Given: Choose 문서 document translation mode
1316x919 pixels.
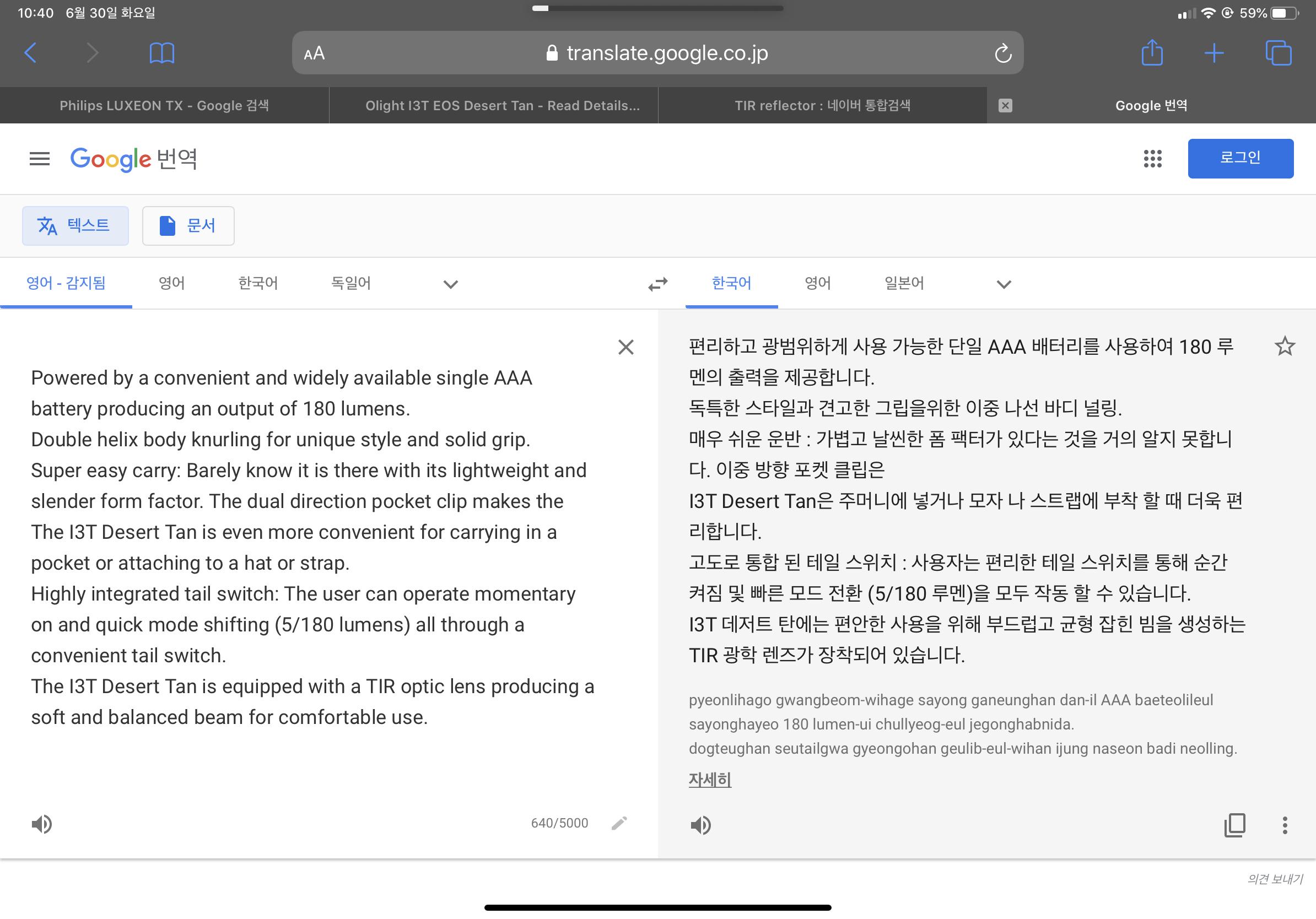Looking at the screenshot, I should [x=188, y=226].
